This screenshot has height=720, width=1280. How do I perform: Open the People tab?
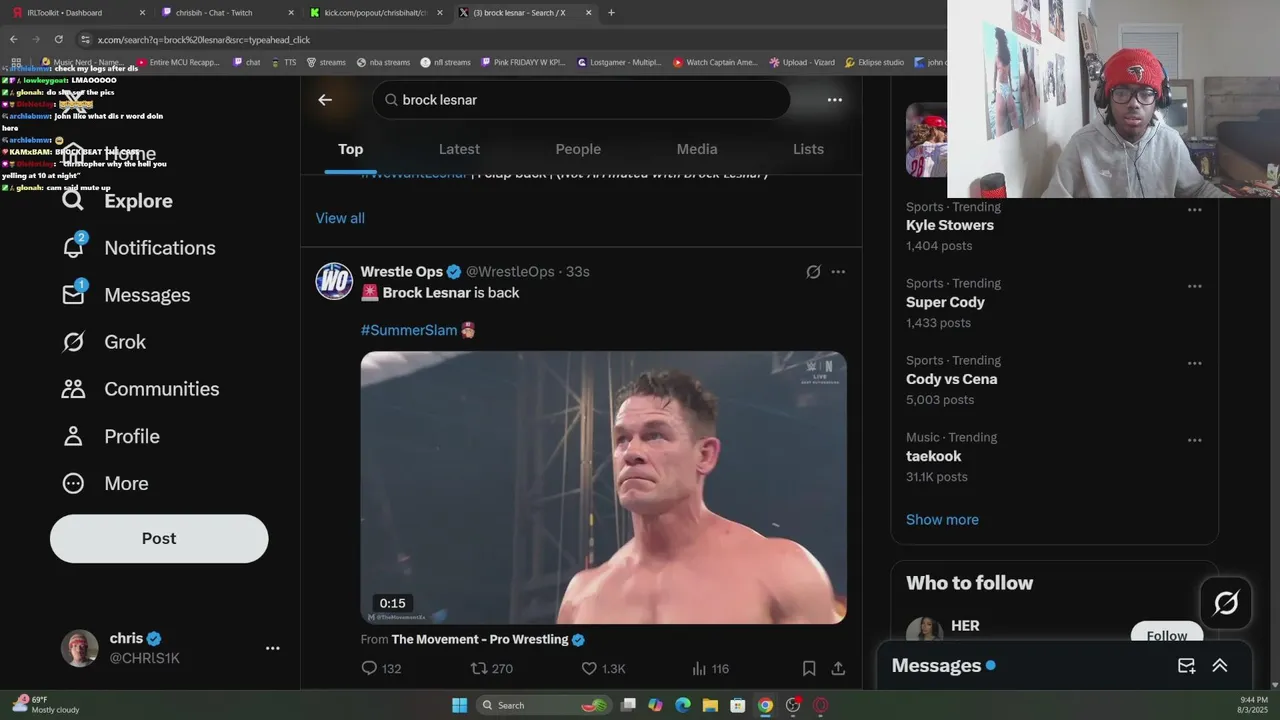click(x=578, y=149)
